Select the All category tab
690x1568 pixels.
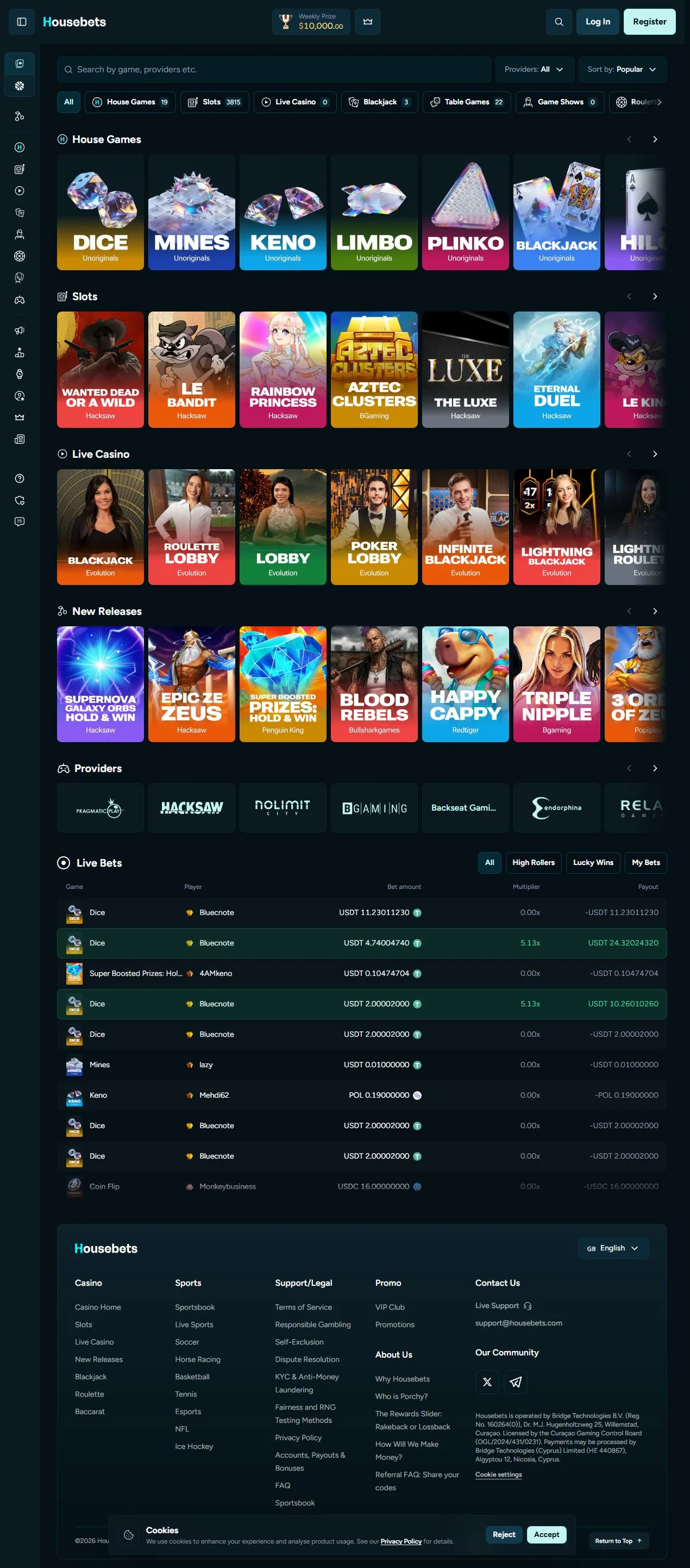coord(69,102)
